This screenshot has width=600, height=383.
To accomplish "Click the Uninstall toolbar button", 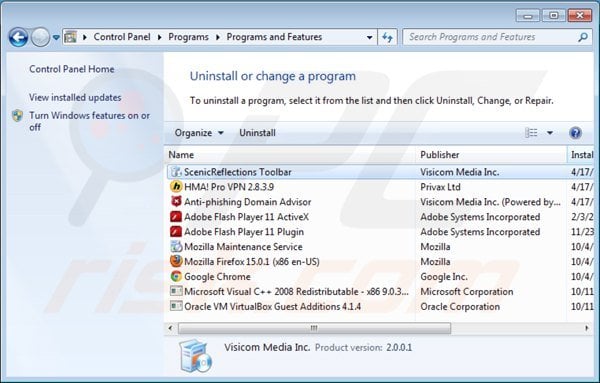I will click(x=257, y=133).
